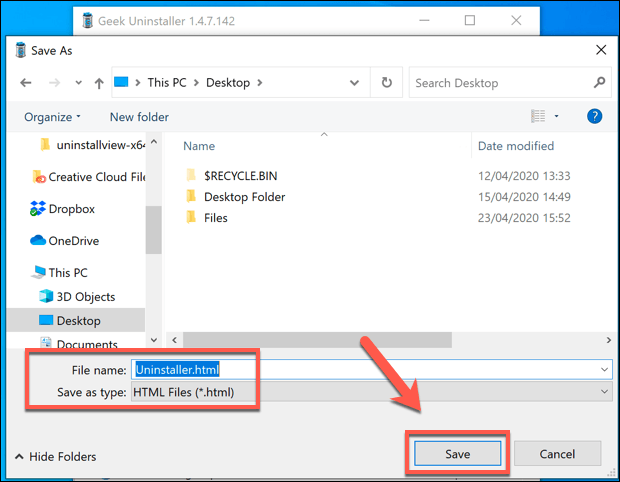Viewport: 620px width, 482px height.
Task: Change the view layout icon
Action: pyautogui.click(x=538, y=116)
